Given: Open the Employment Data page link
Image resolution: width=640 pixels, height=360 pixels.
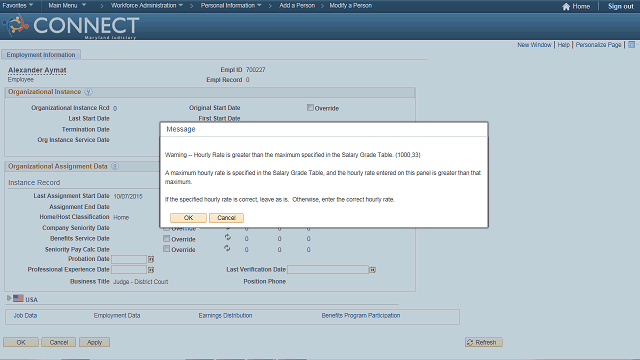Looking at the screenshot, I should (117, 316).
